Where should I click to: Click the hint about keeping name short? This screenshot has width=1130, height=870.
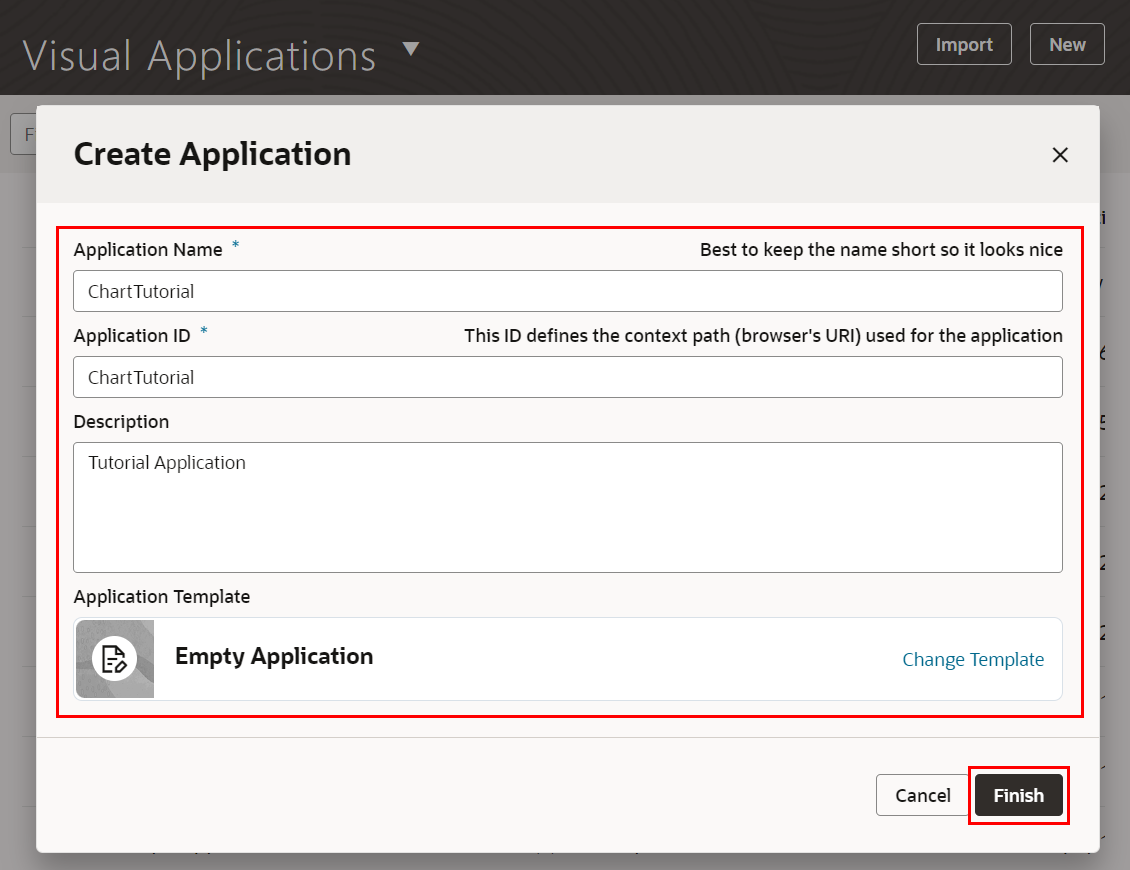[880, 250]
